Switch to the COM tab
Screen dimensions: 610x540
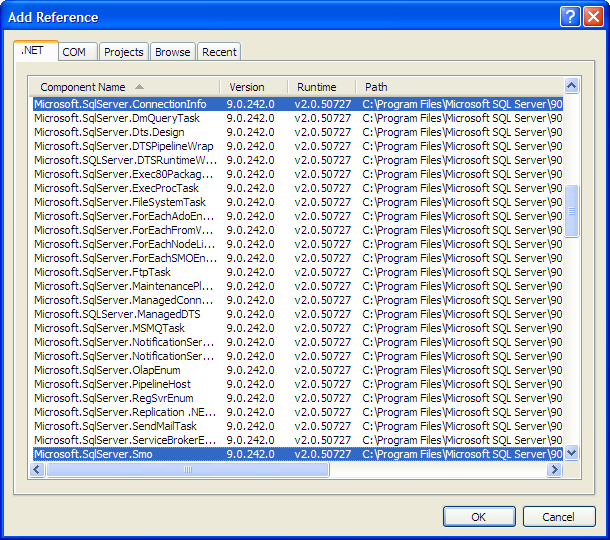(78, 52)
